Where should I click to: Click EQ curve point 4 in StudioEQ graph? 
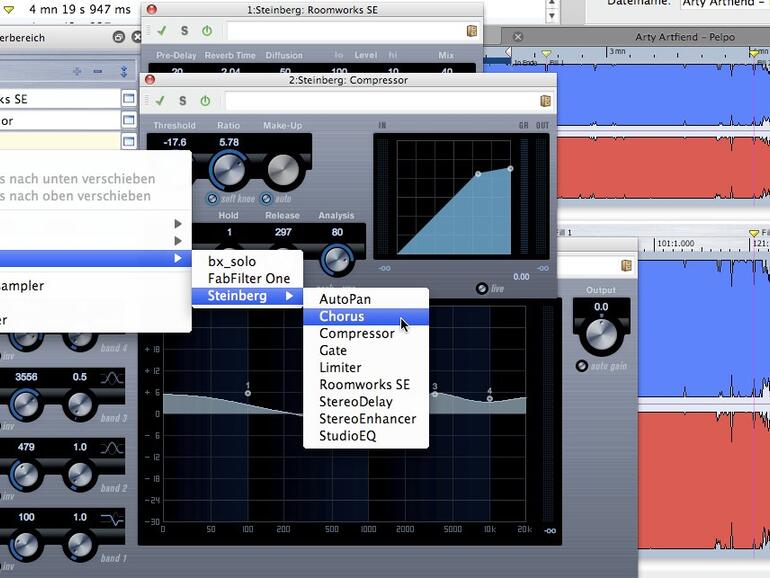point(490,398)
